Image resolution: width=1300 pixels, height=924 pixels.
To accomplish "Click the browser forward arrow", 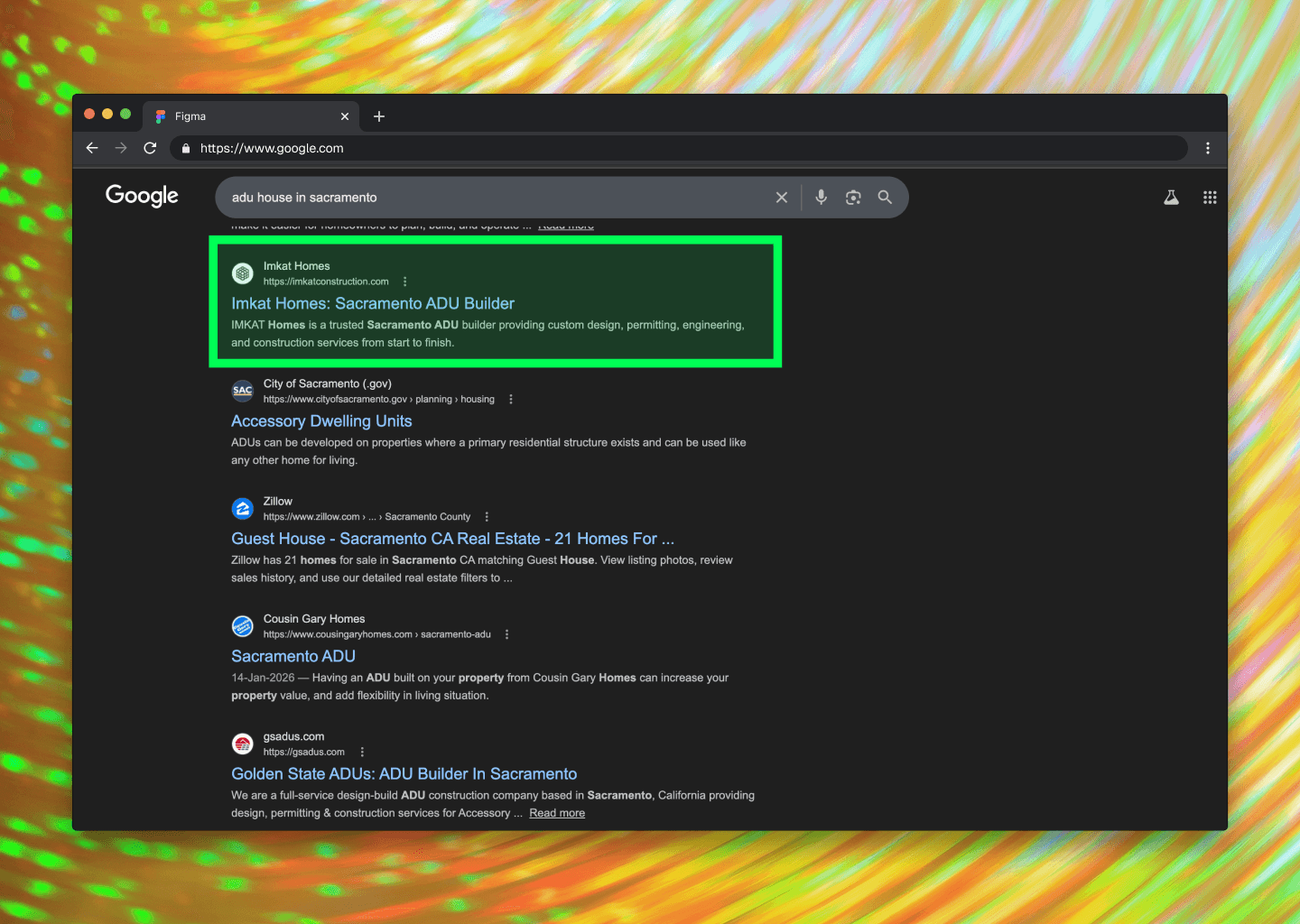I will point(121,148).
